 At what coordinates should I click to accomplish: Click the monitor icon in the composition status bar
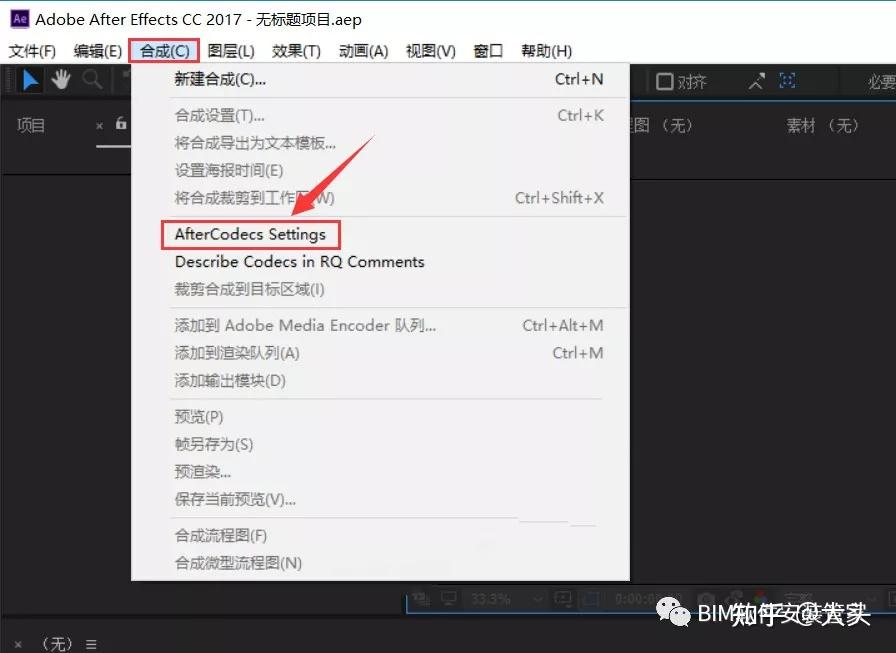click(448, 598)
